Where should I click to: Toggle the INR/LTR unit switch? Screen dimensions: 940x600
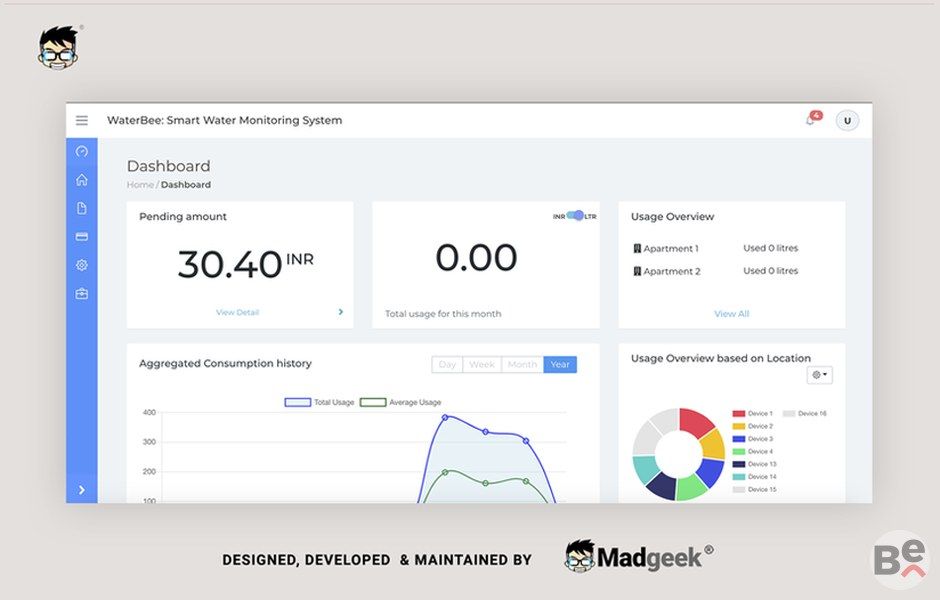pos(575,216)
